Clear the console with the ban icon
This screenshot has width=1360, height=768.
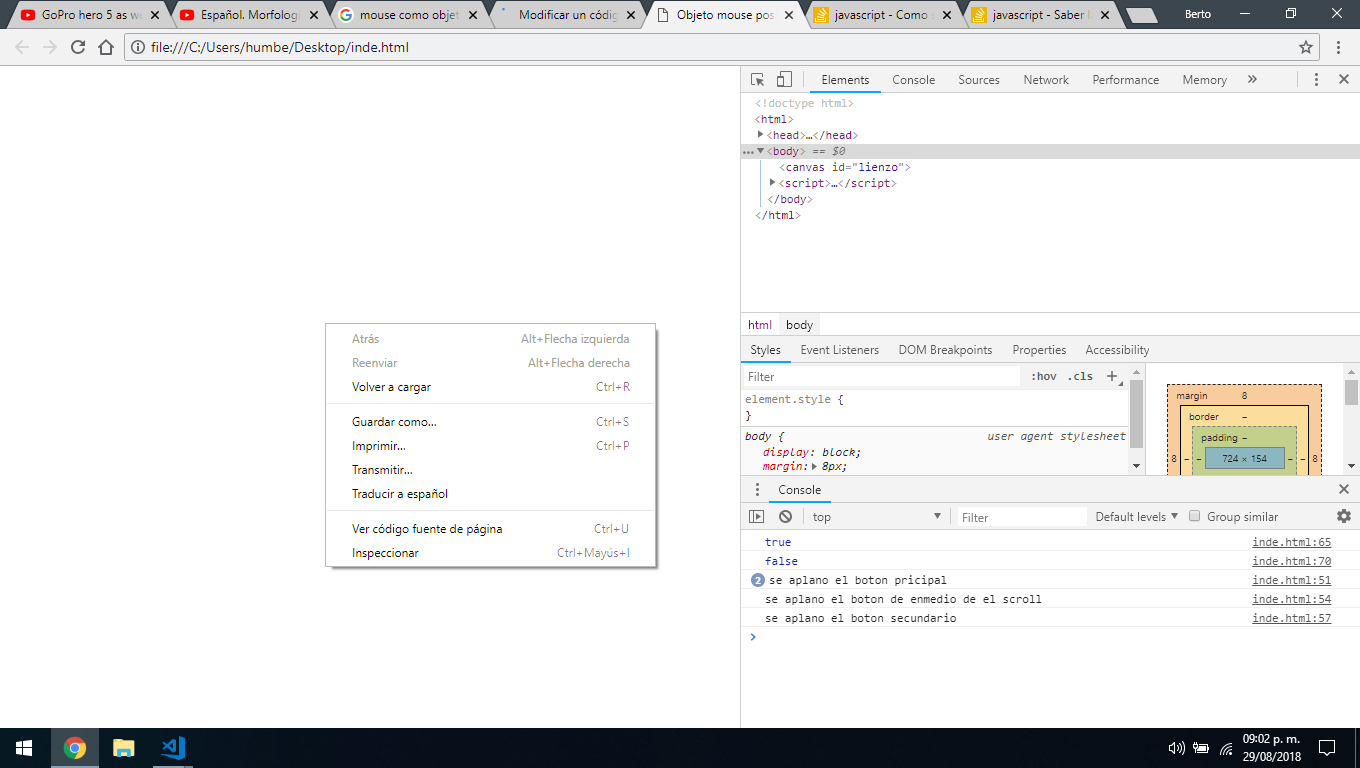[x=786, y=517]
